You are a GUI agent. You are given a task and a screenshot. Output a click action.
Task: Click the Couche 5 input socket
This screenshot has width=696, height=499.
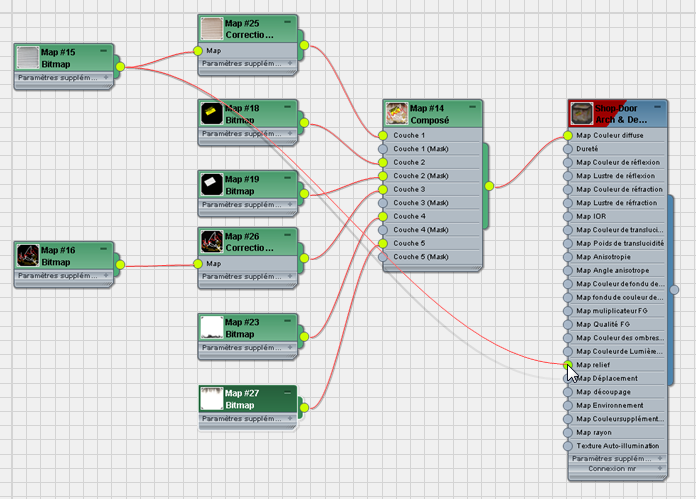pos(383,243)
